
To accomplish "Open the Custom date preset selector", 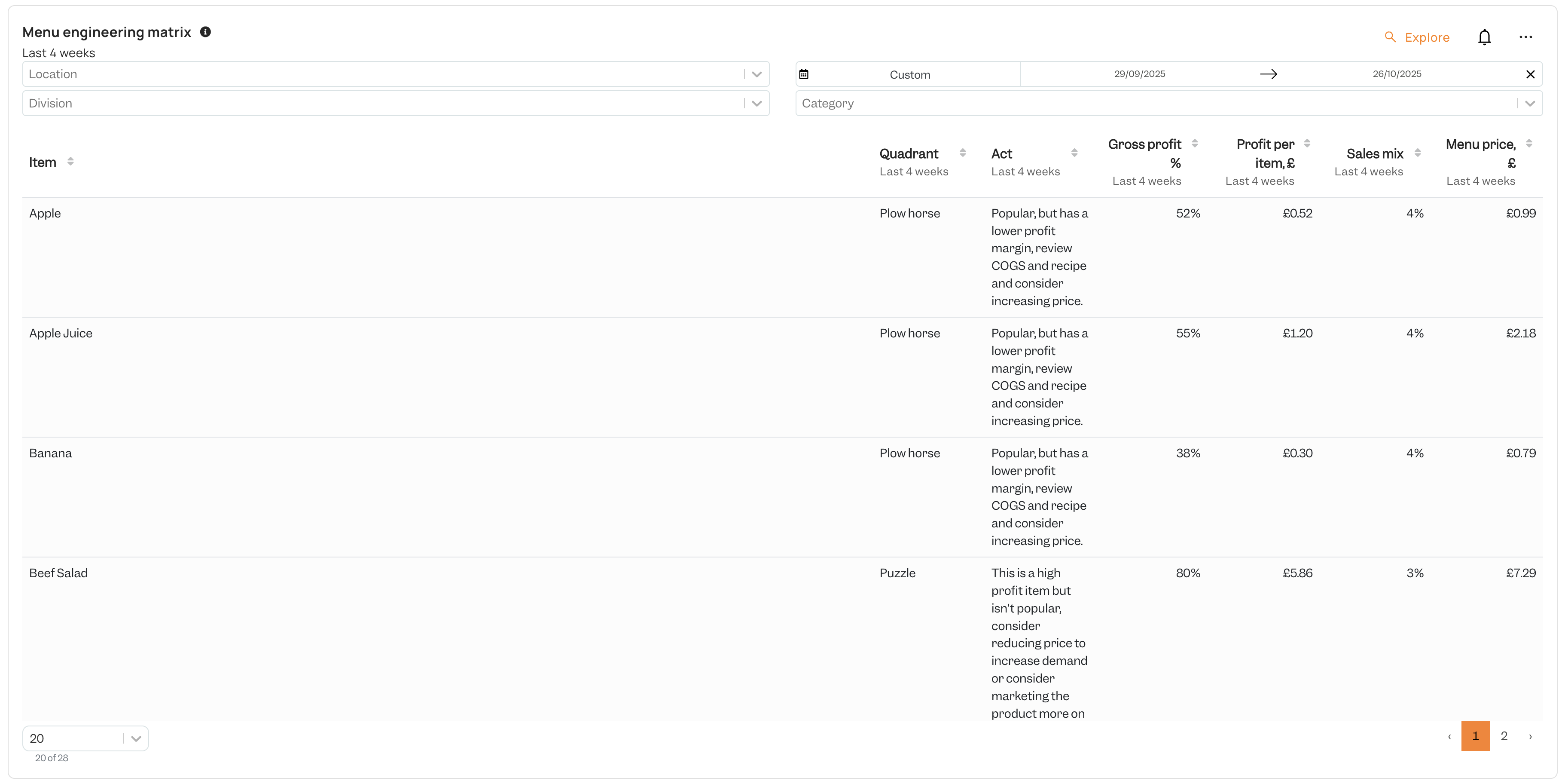I will click(909, 74).
